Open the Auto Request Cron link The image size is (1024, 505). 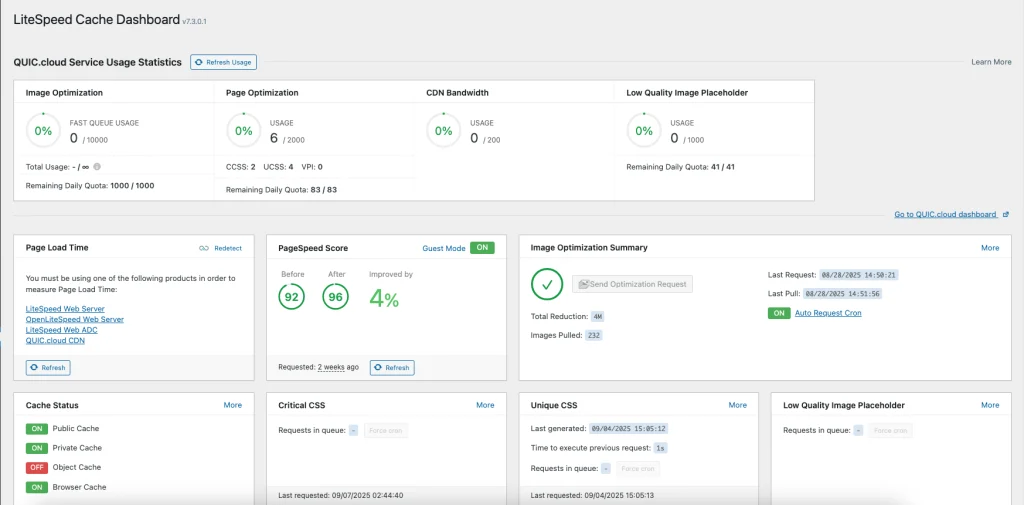pyautogui.click(x=828, y=313)
